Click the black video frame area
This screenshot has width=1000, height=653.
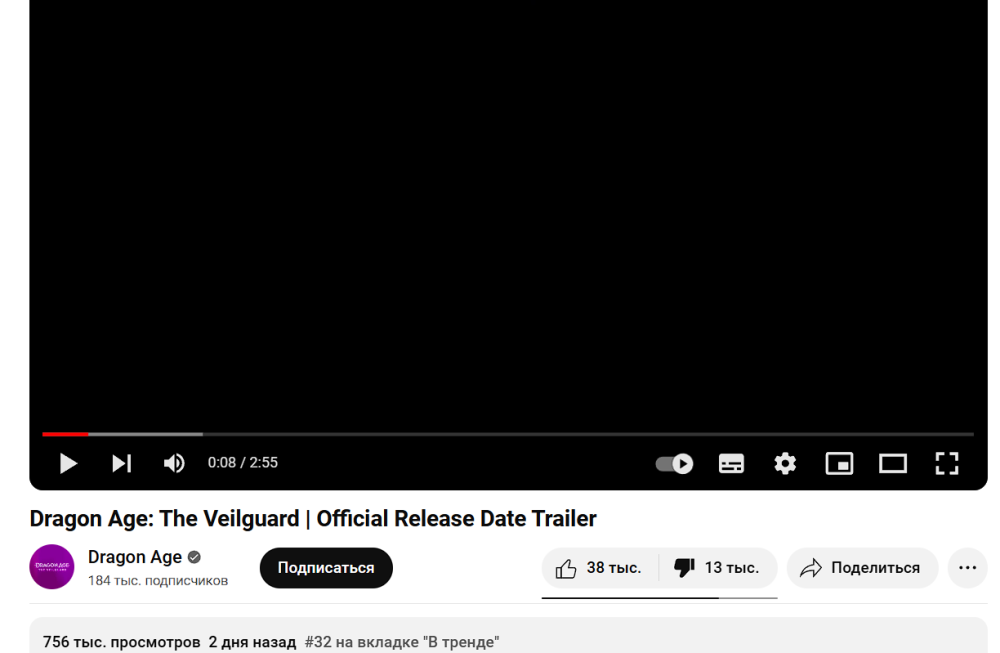pos(508,210)
